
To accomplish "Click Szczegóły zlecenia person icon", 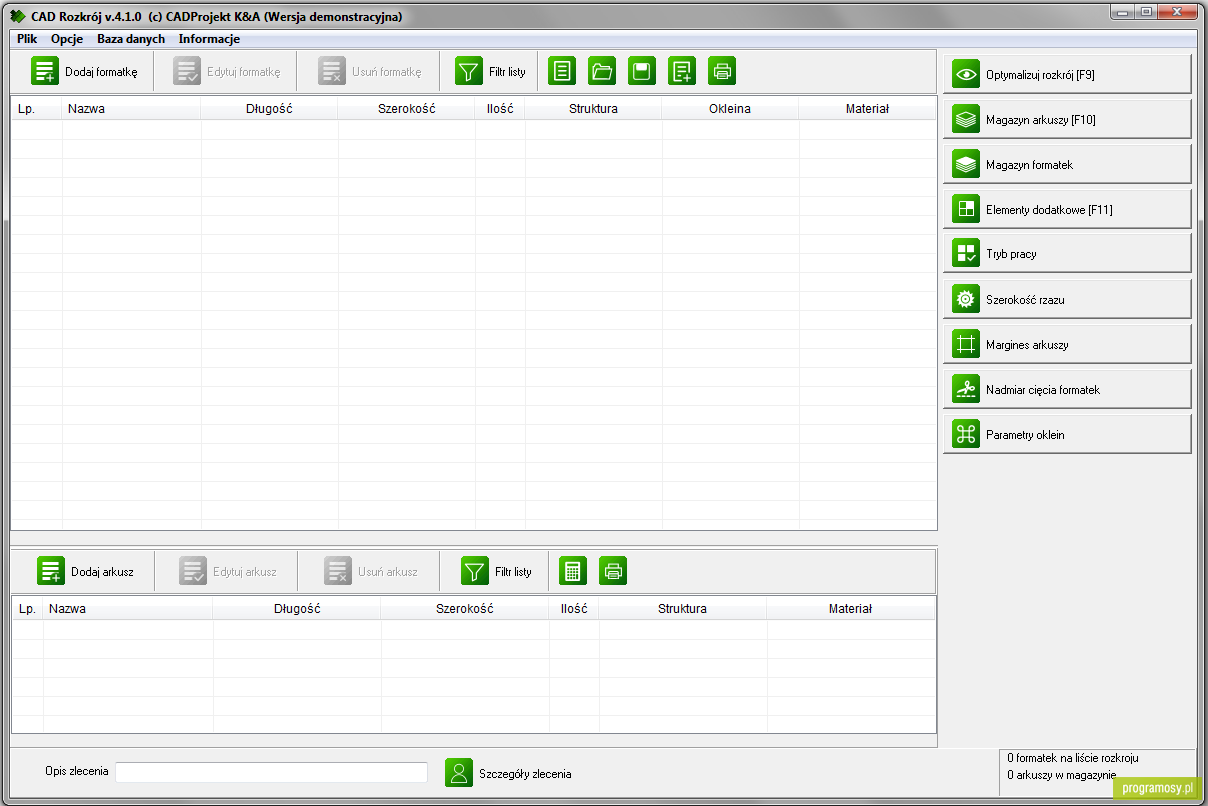I will click(x=459, y=773).
